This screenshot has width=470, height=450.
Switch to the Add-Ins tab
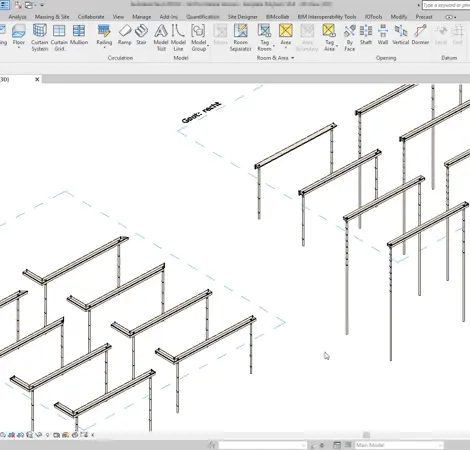click(169, 17)
